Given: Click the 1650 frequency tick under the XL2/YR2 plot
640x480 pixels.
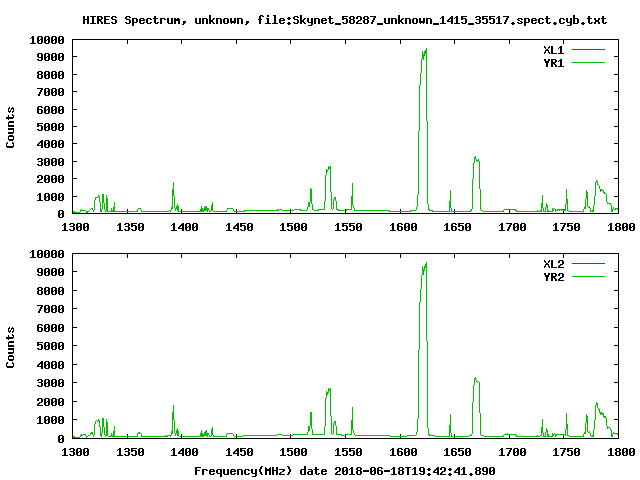Looking at the screenshot, I should pos(457,452).
